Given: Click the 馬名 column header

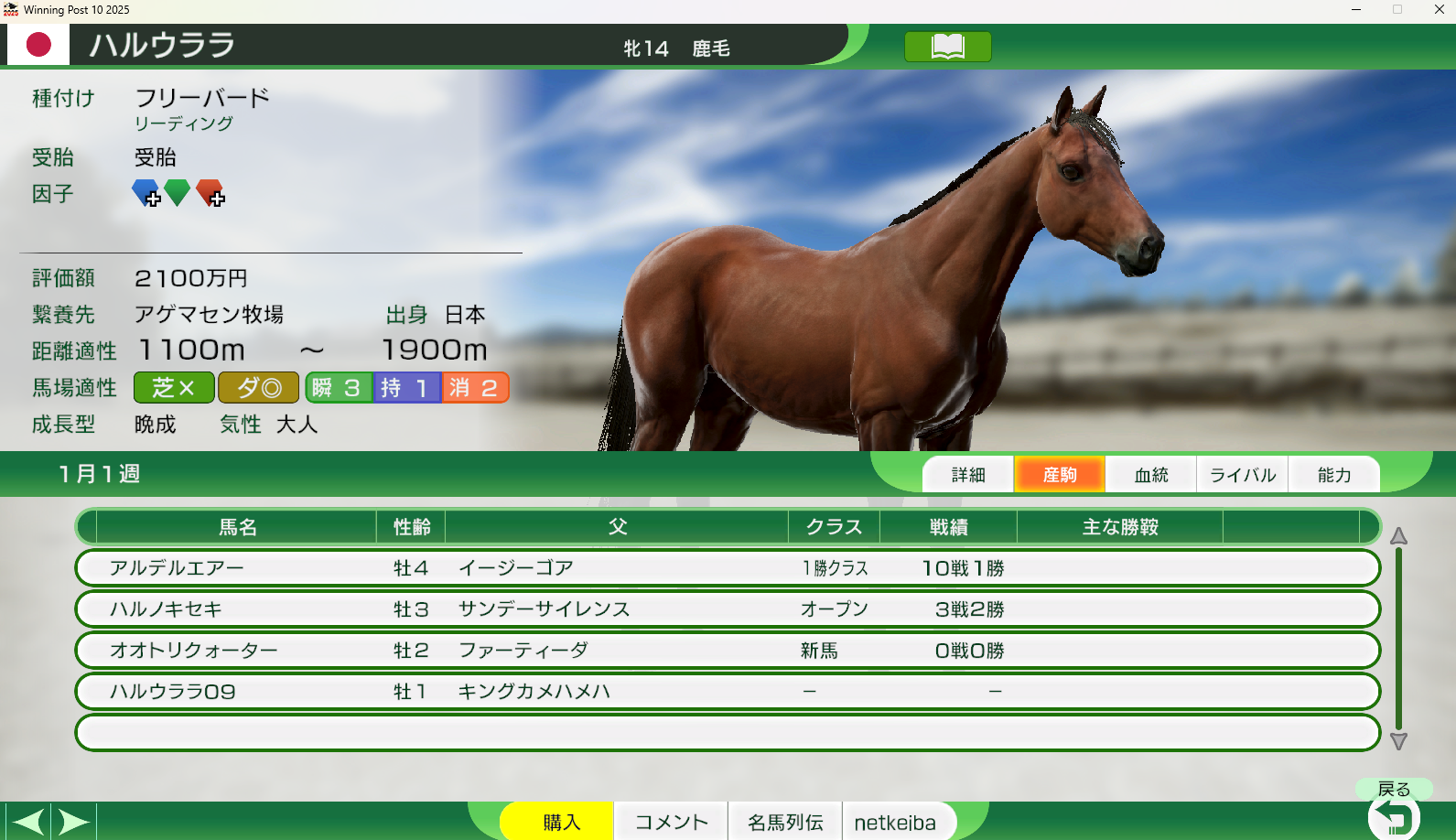Looking at the screenshot, I should tap(237, 527).
